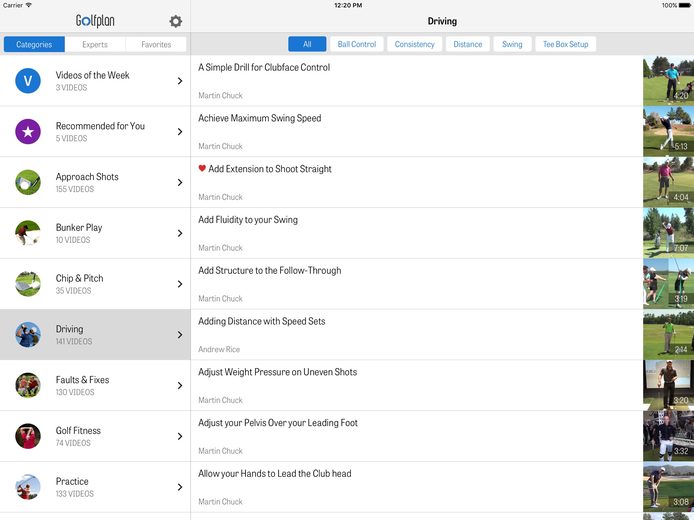Screen dimensions: 694x520
Task: Expand Driving chevron
Action: [180, 335]
